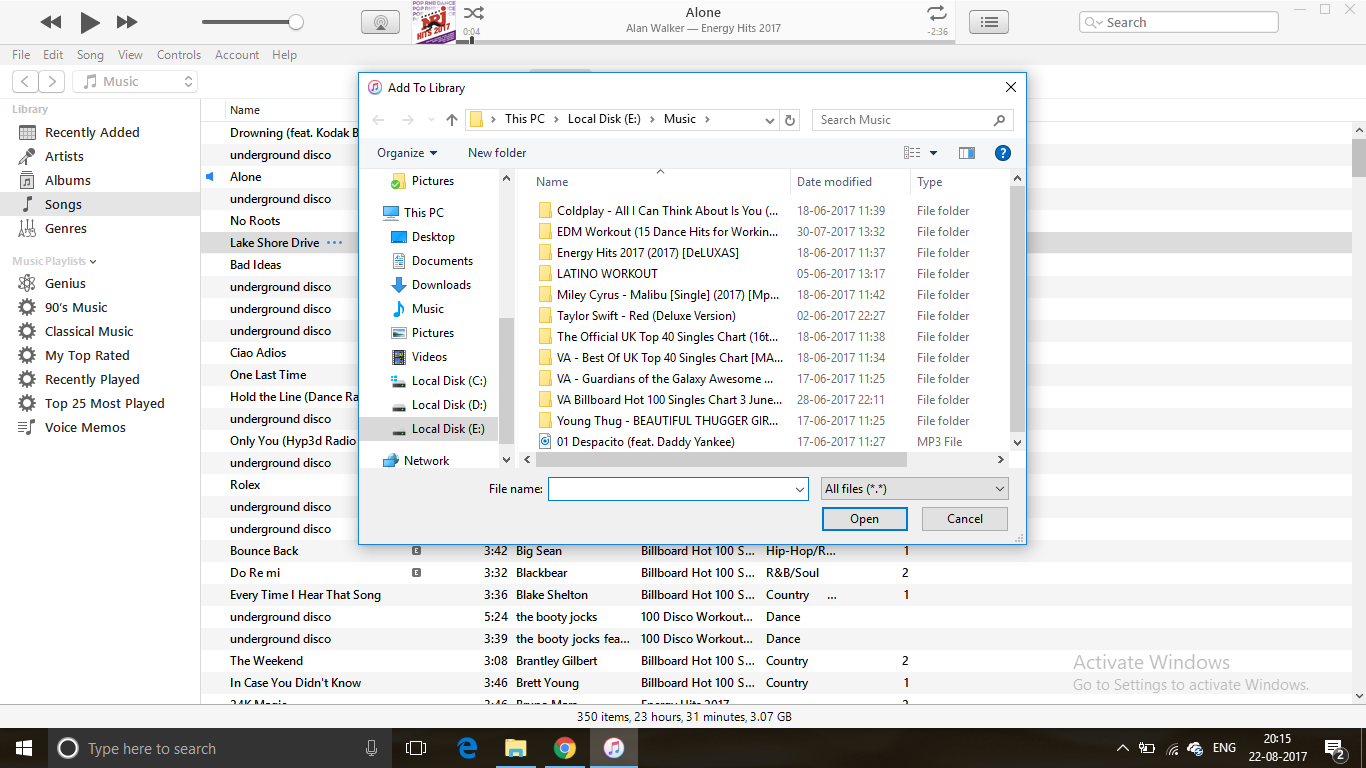Open the Controls menu

[x=179, y=55]
